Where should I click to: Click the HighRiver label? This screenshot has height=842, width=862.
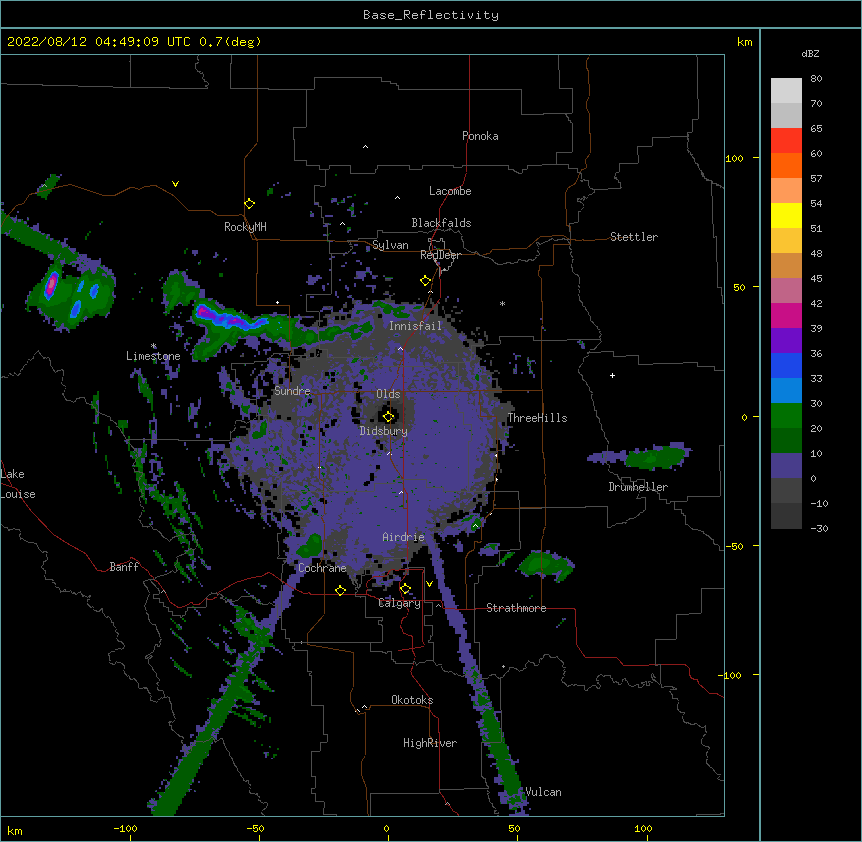430,743
